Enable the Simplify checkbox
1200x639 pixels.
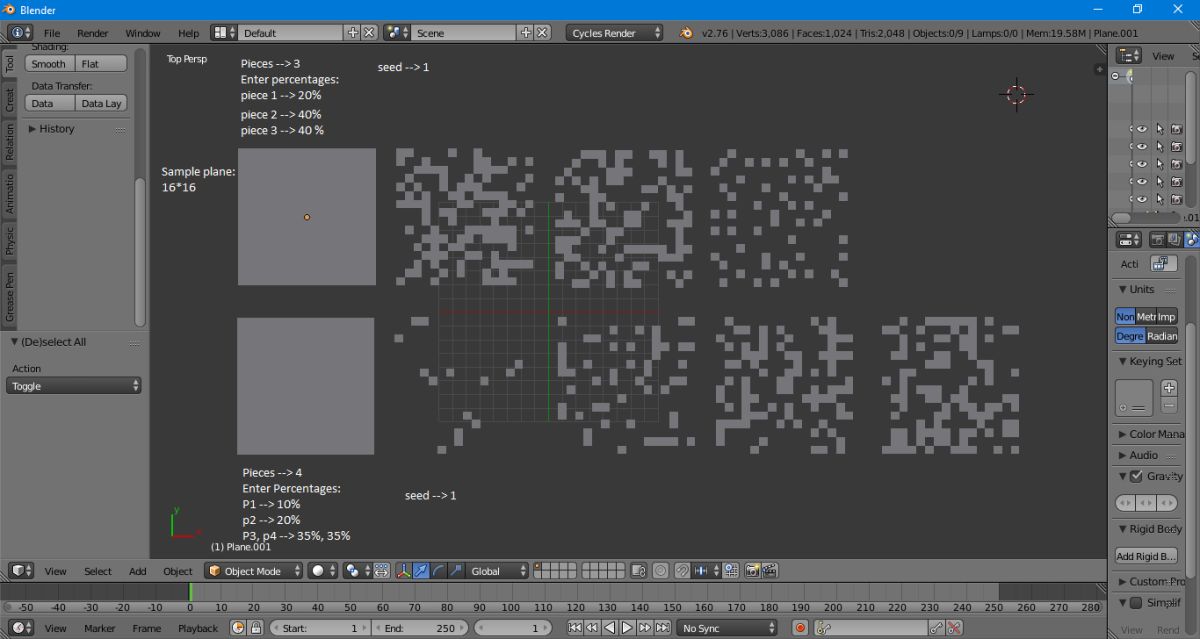[1136, 602]
